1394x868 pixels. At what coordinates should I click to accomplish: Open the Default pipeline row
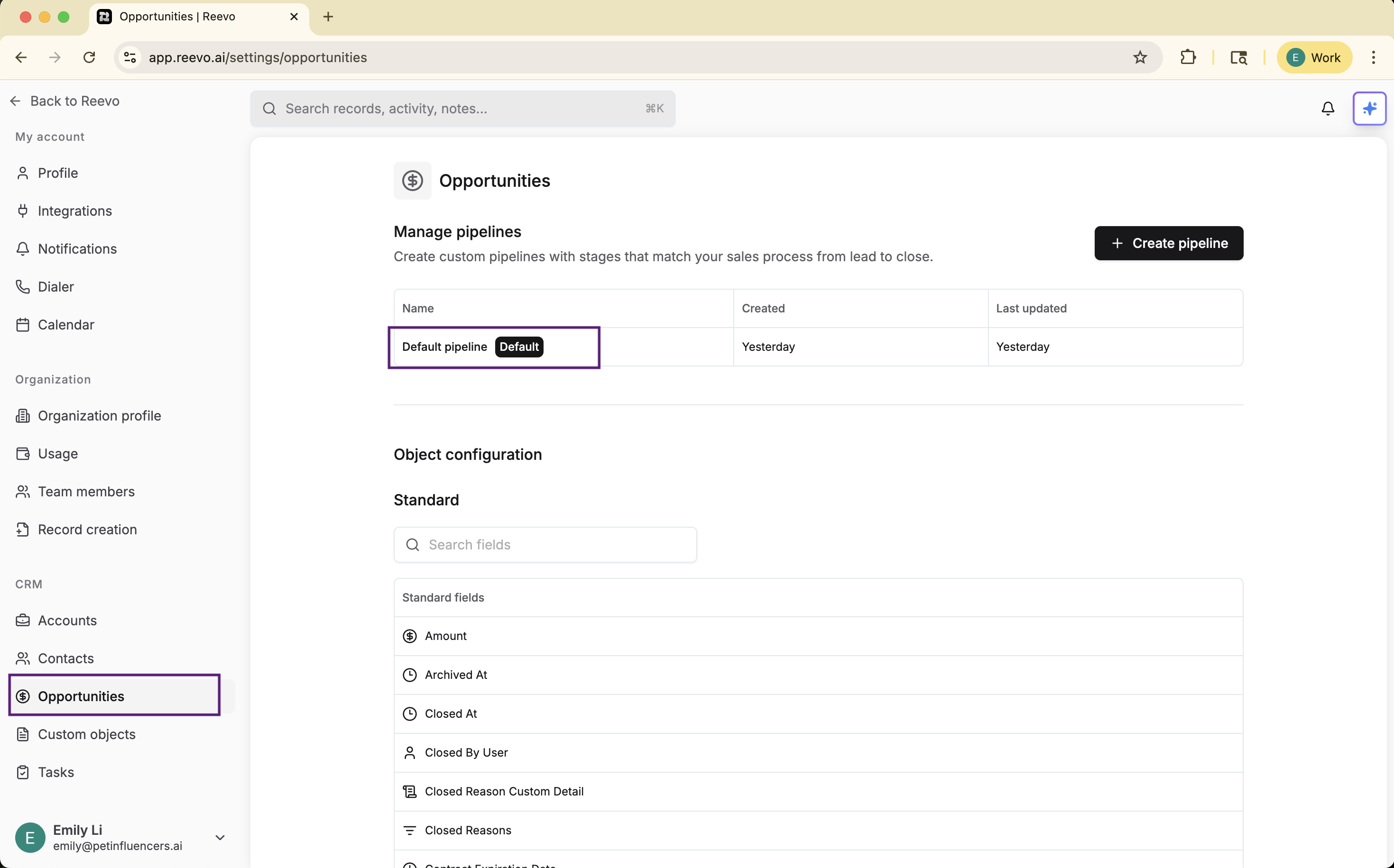click(444, 347)
